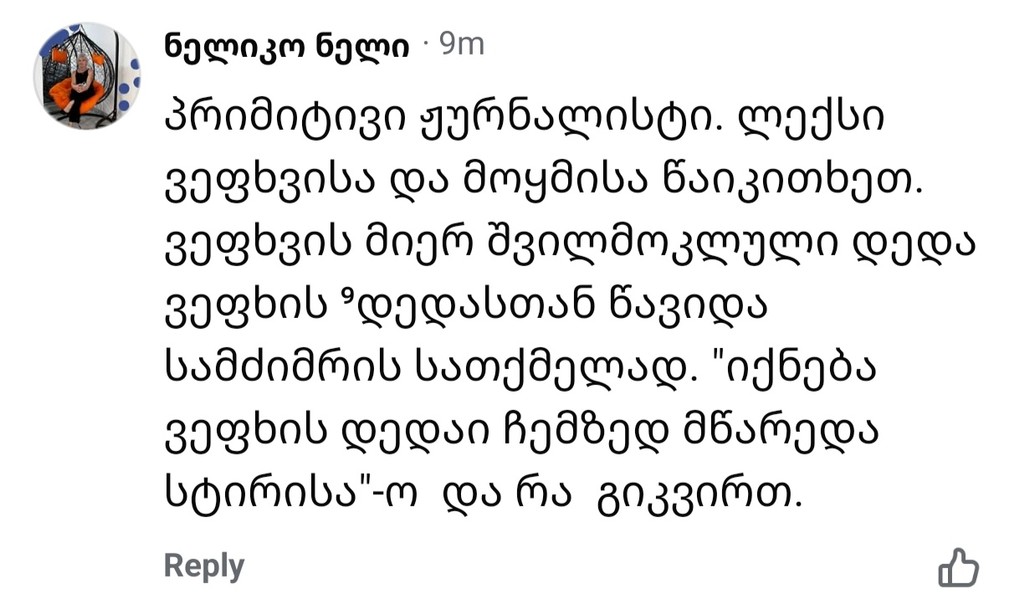
Task: Like the comment with thumbs-up icon
Action: pyautogui.click(x=958, y=567)
